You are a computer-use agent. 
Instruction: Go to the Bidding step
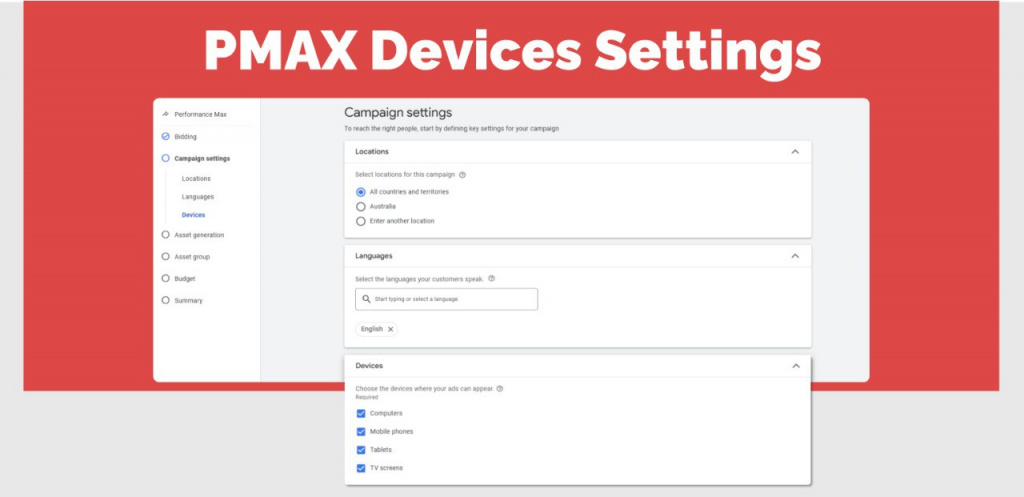[185, 136]
